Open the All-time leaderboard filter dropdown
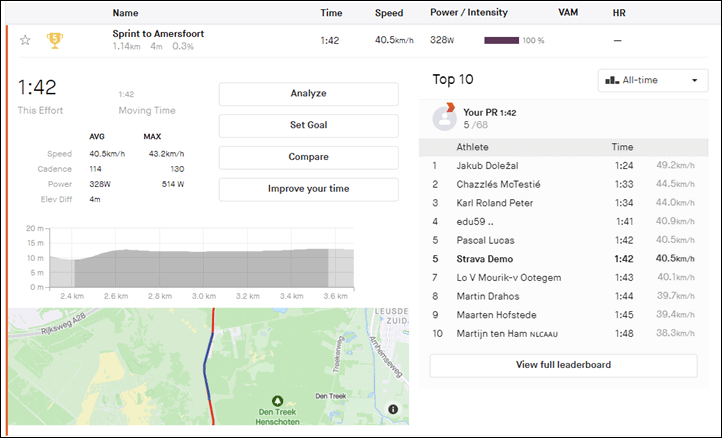Screen dimensions: 722x438 [652, 80]
